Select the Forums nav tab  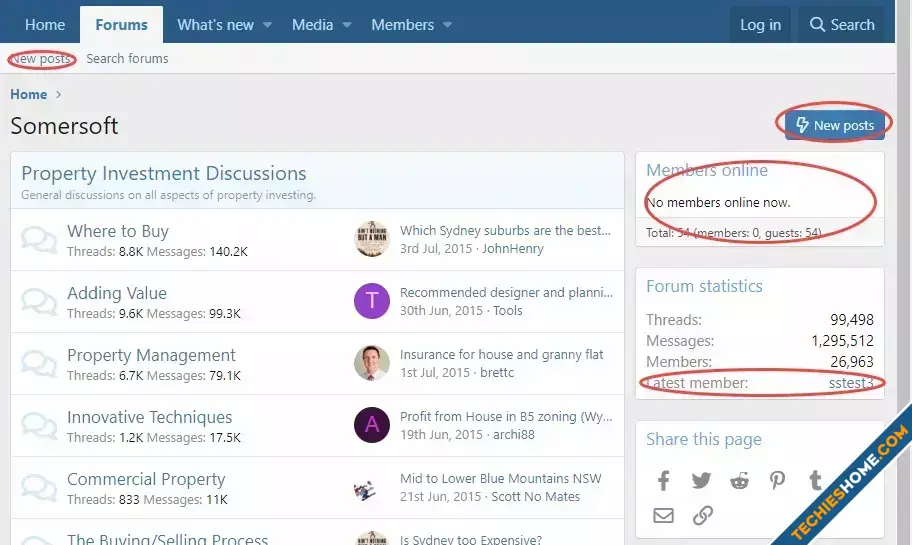[122, 25]
